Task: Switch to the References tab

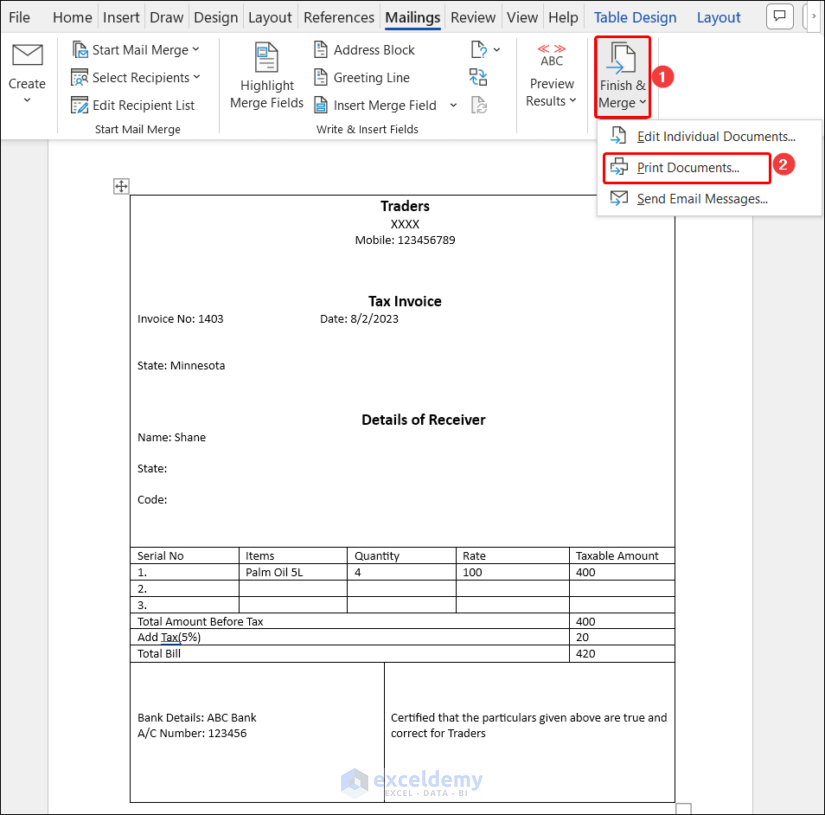Action: coord(339,17)
